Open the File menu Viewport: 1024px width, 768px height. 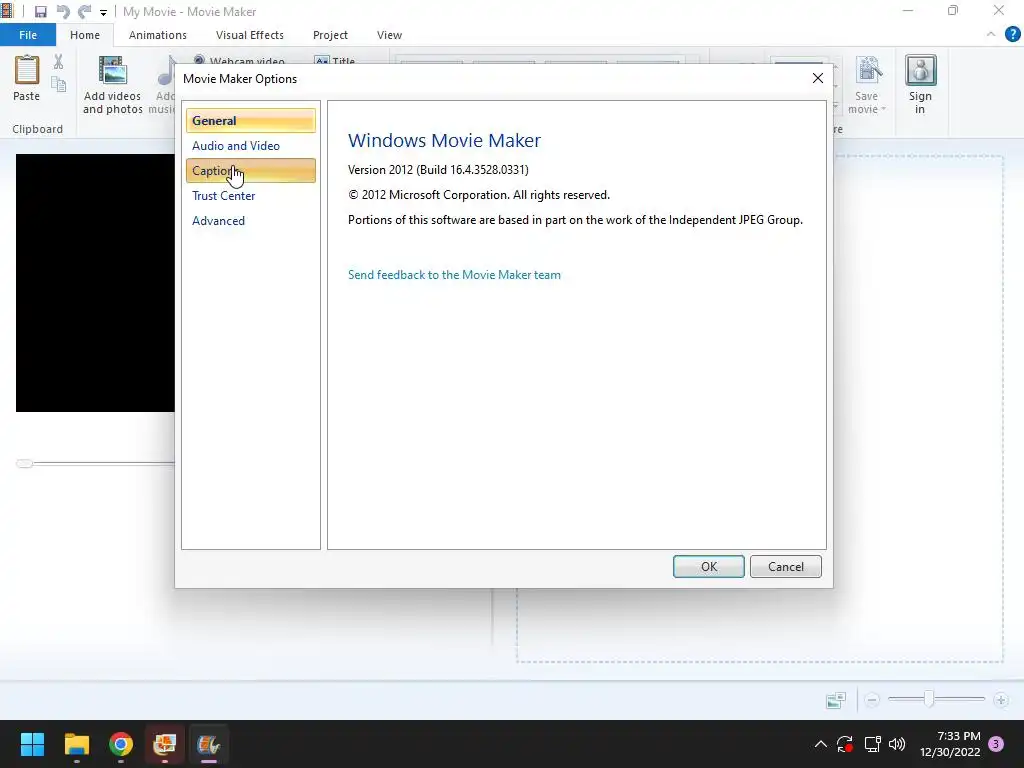28,35
